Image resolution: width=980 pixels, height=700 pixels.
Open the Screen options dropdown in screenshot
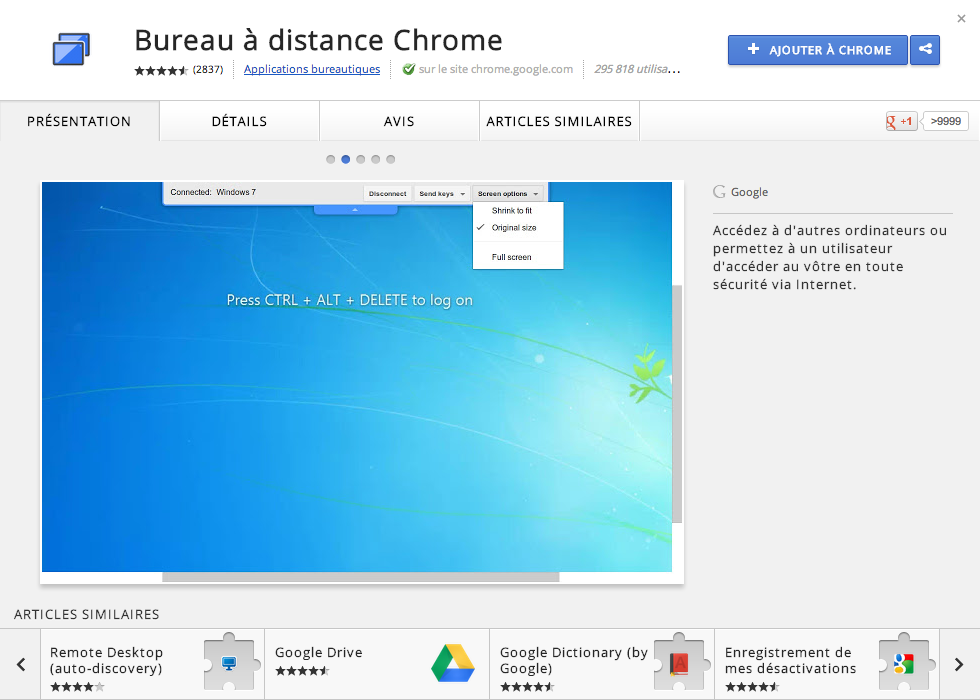click(x=508, y=194)
